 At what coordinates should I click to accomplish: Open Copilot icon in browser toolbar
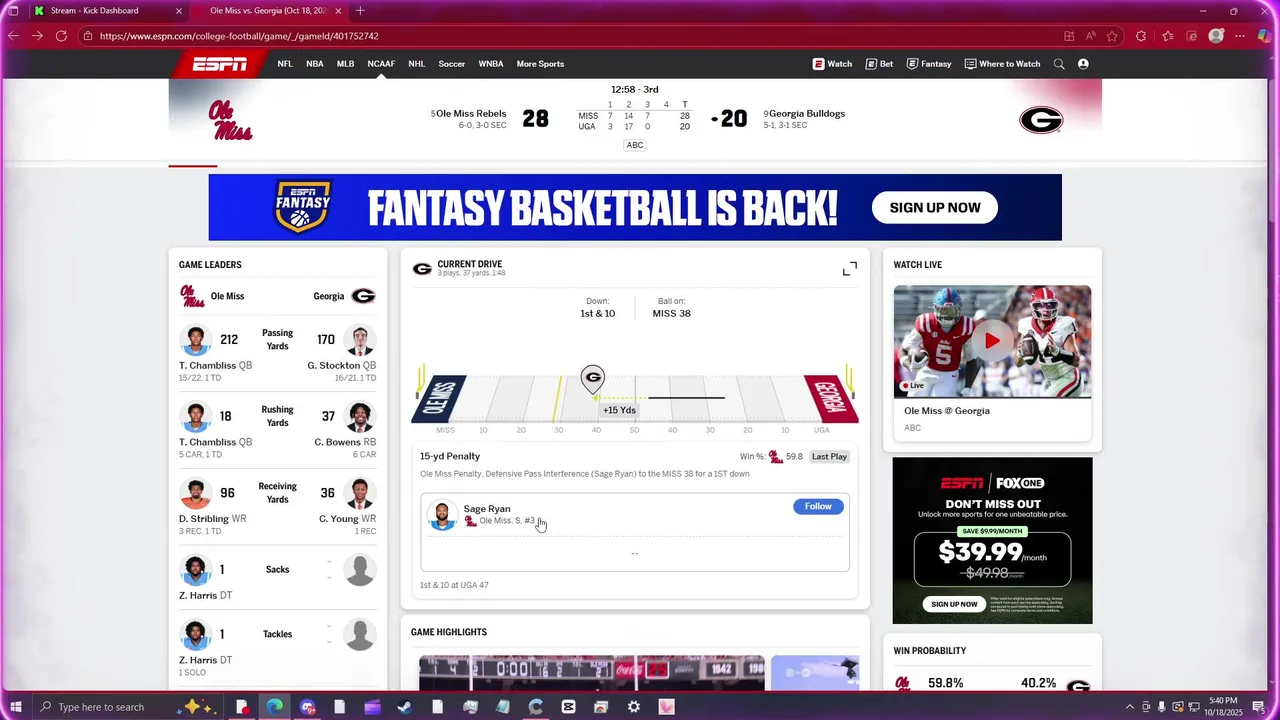click(1266, 36)
